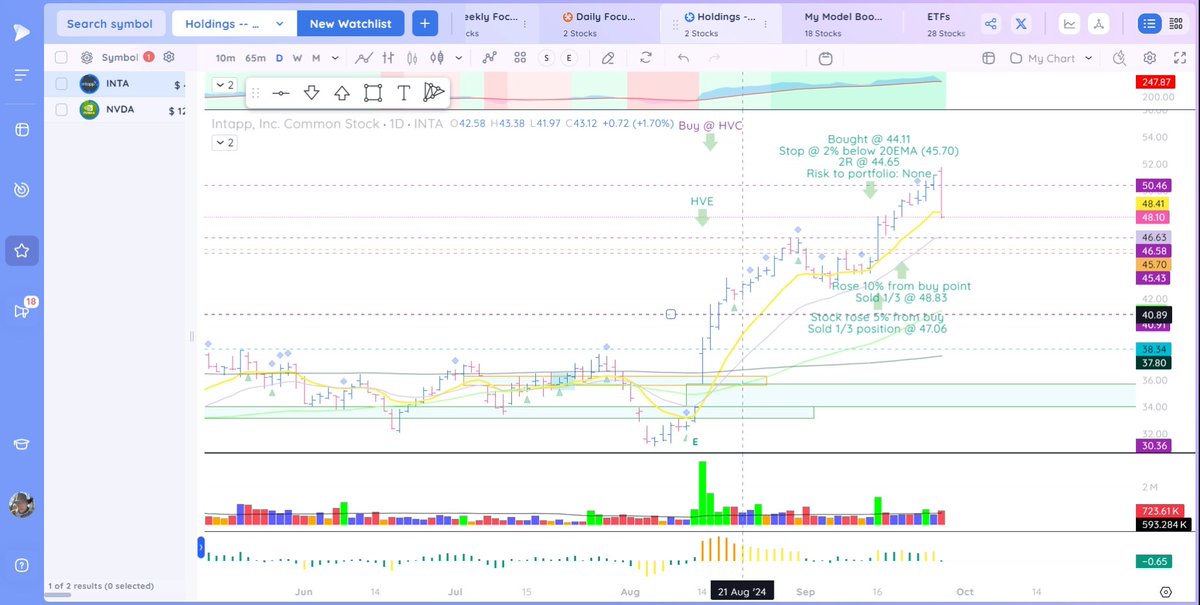Click the refresh chart icon
Screen dimensions: 1200x605
[646, 58]
